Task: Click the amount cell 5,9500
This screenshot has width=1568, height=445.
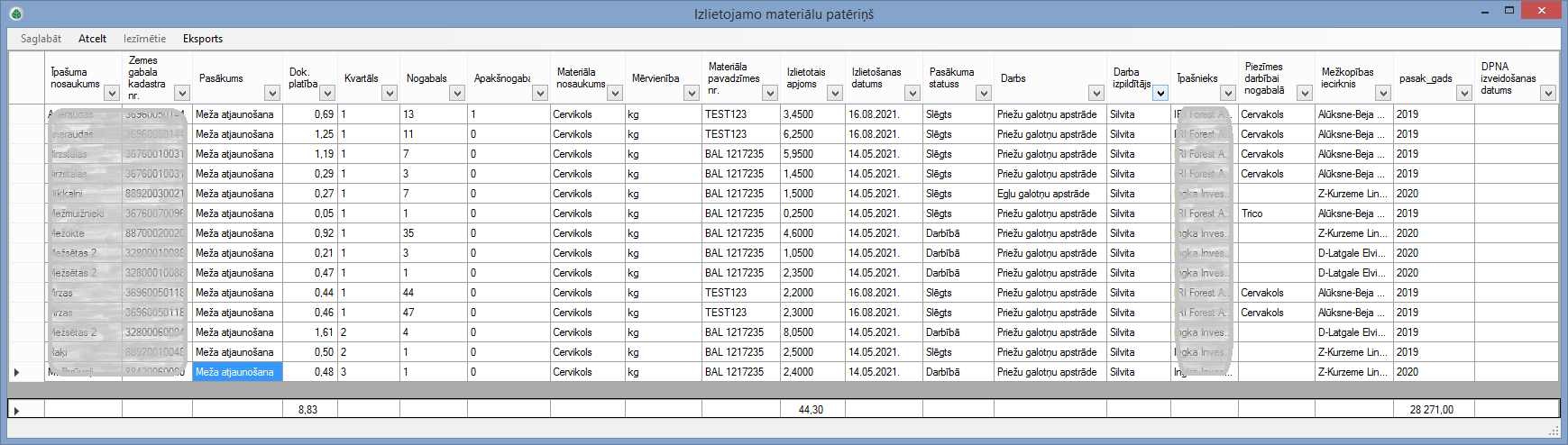Action: click(812, 154)
